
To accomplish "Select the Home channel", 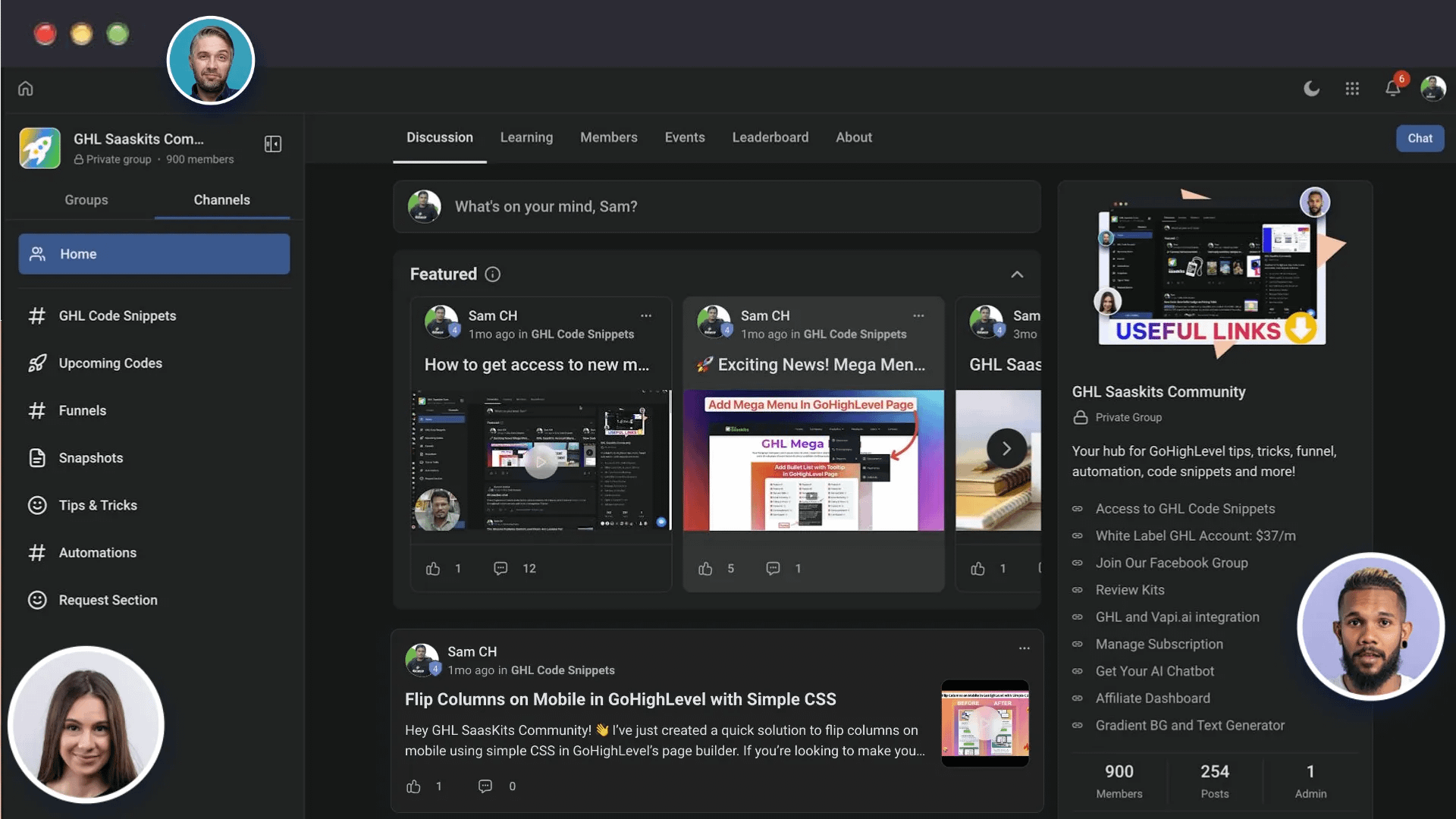I will [154, 254].
